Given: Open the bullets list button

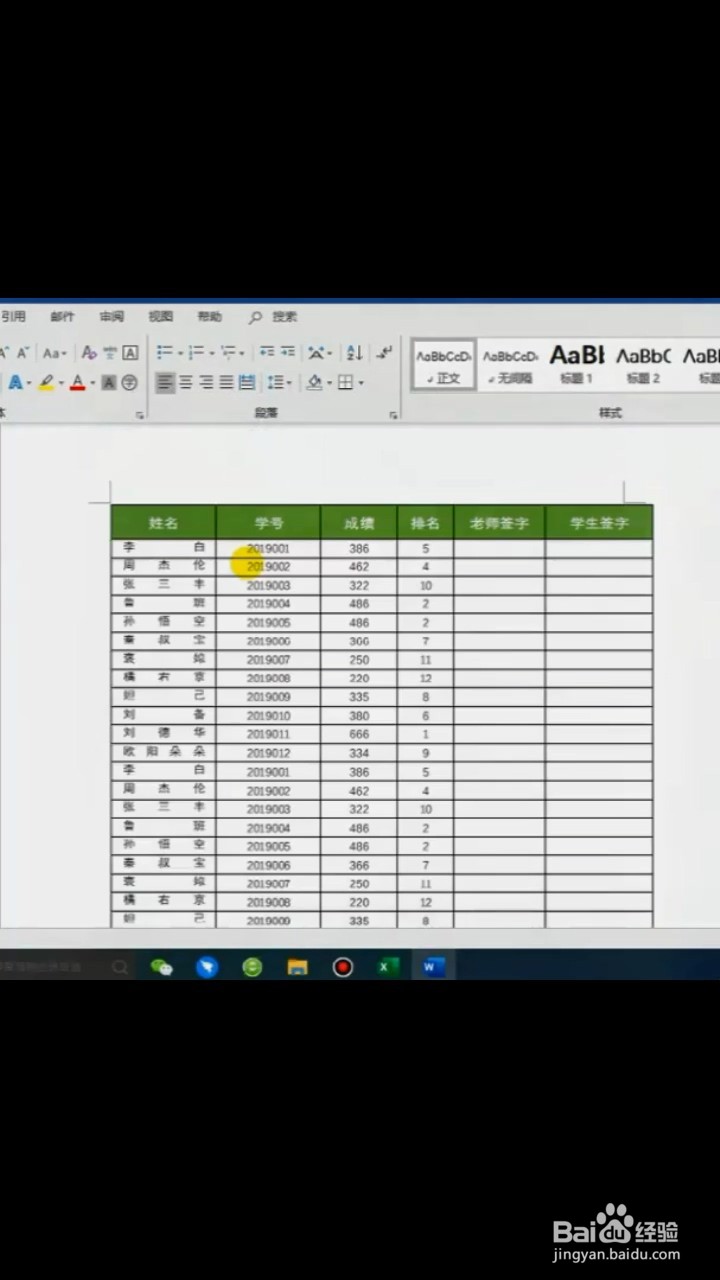Looking at the screenshot, I should [x=164, y=352].
